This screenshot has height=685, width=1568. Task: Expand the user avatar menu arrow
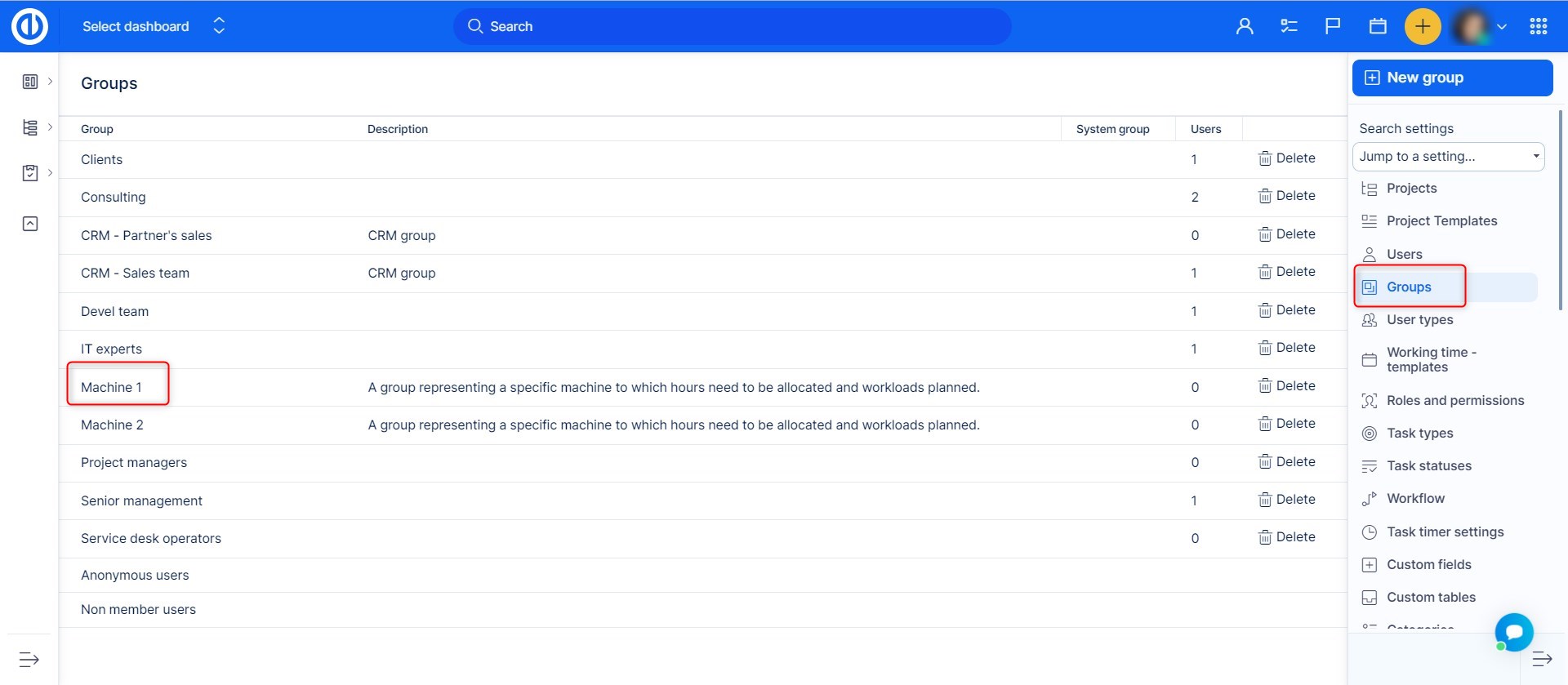[x=1501, y=26]
